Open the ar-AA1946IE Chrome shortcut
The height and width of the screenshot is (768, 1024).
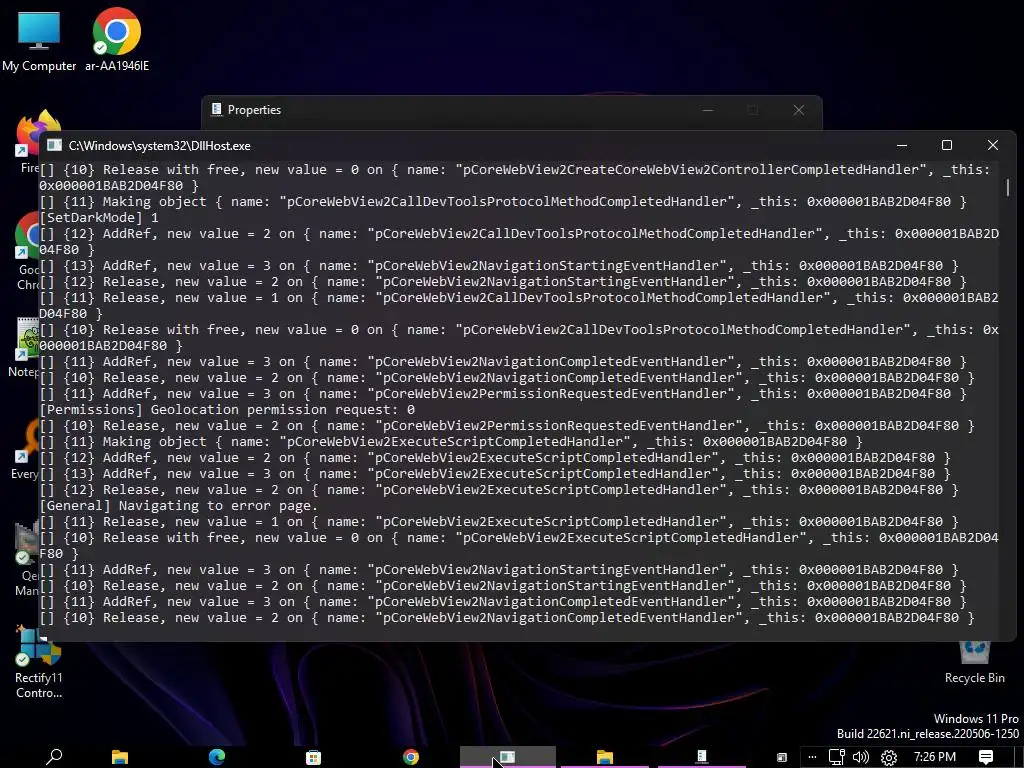(117, 40)
